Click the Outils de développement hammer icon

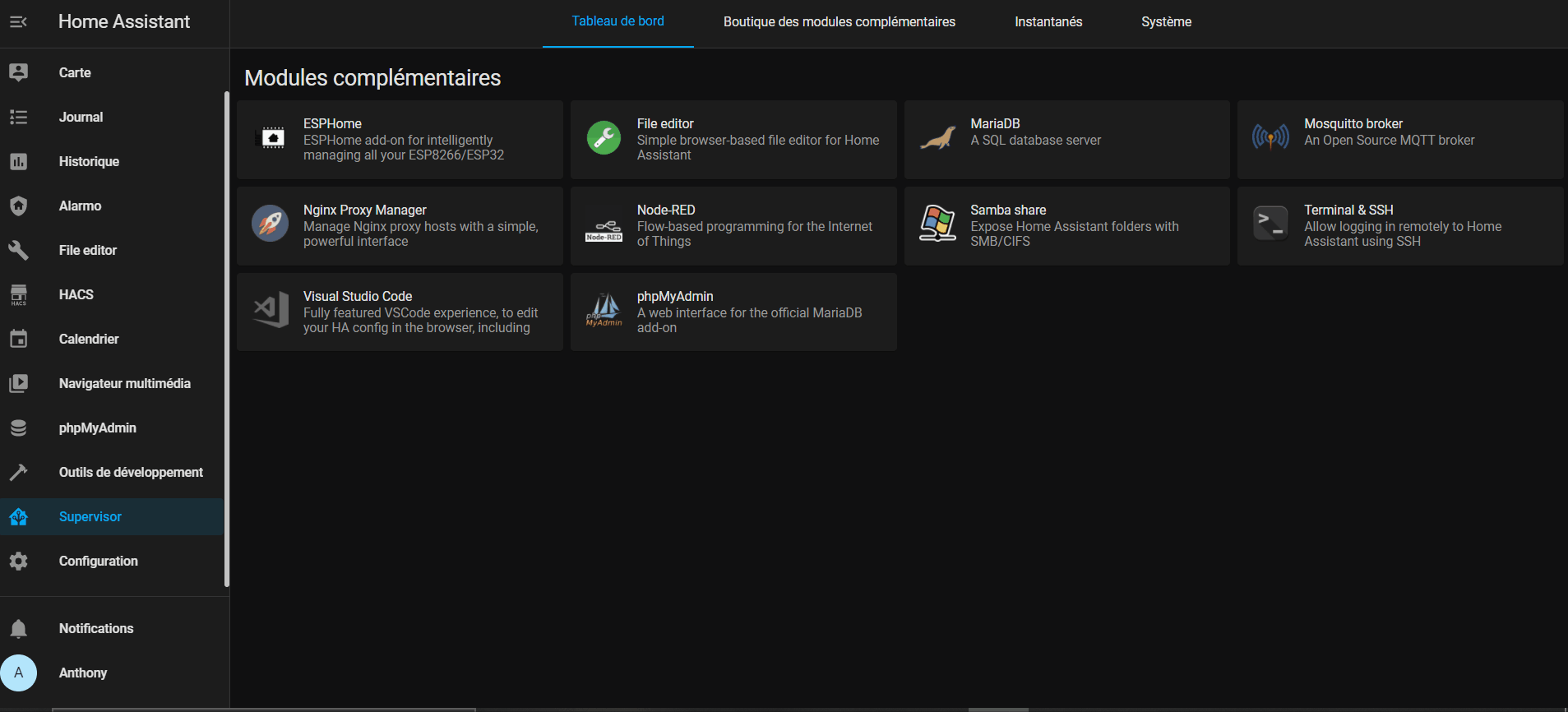(x=18, y=472)
